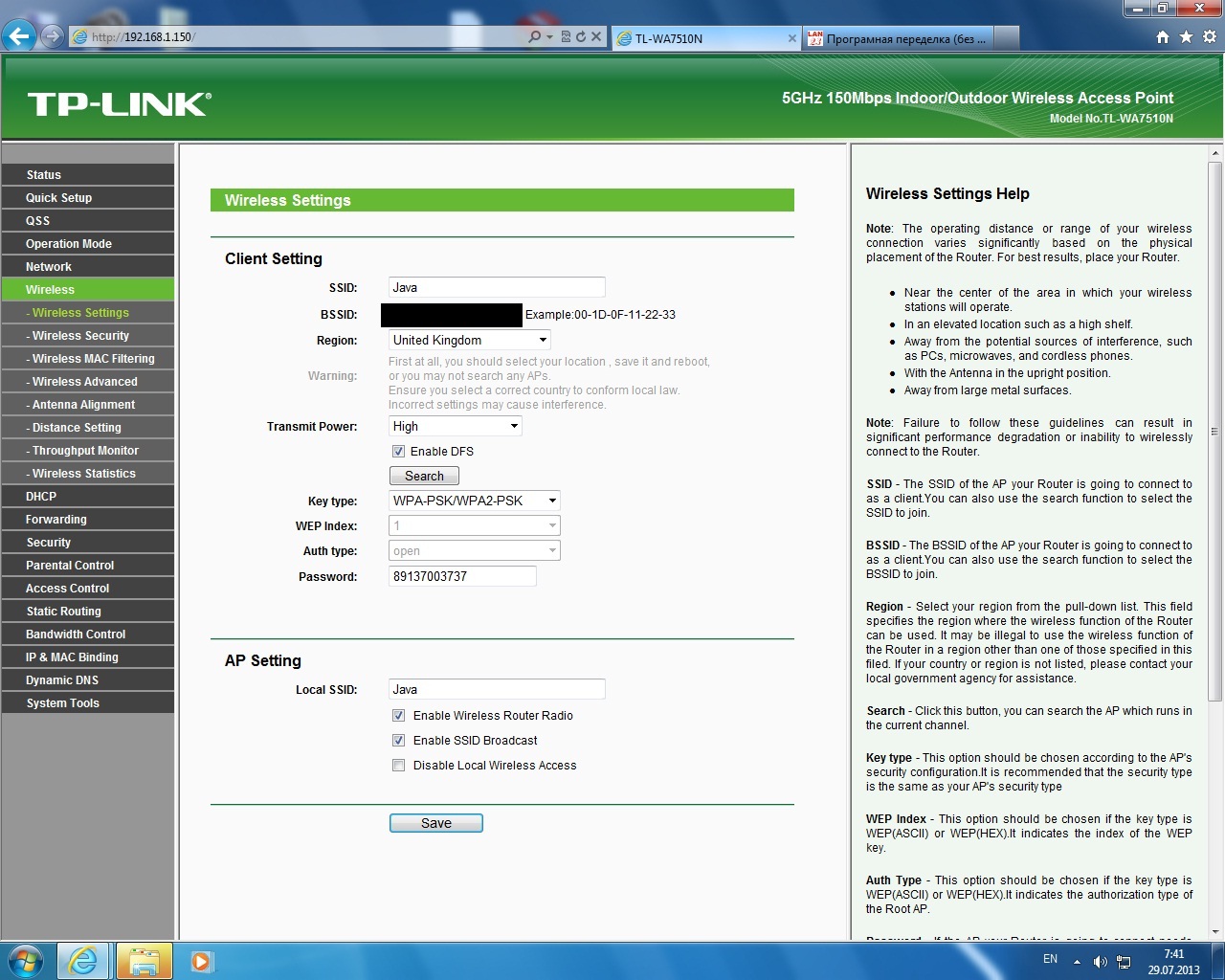1225x980 pixels.
Task: Open Distance Setting page
Action: (x=88, y=427)
